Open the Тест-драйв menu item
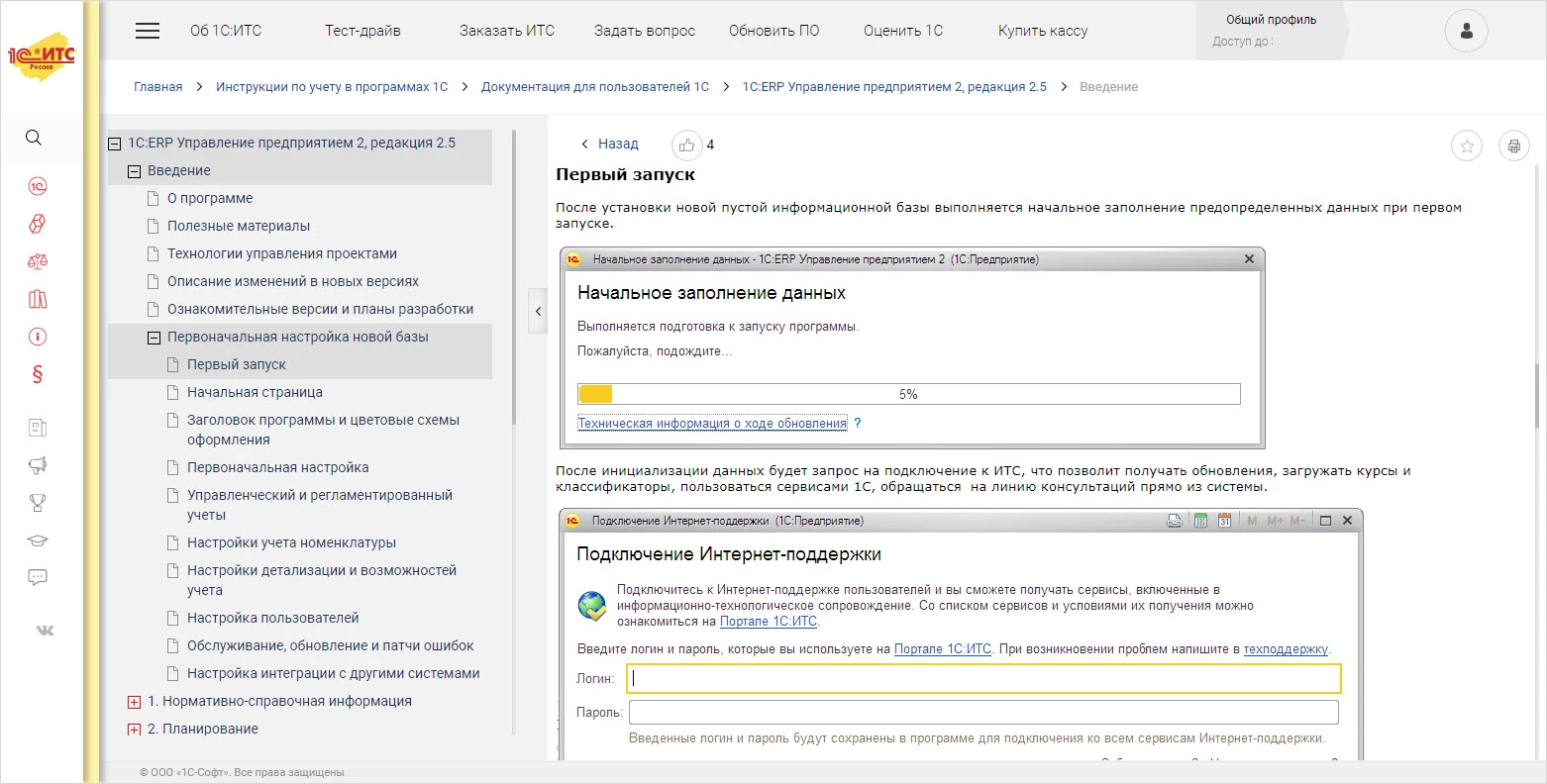The width and height of the screenshot is (1547, 784). coord(362,31)
